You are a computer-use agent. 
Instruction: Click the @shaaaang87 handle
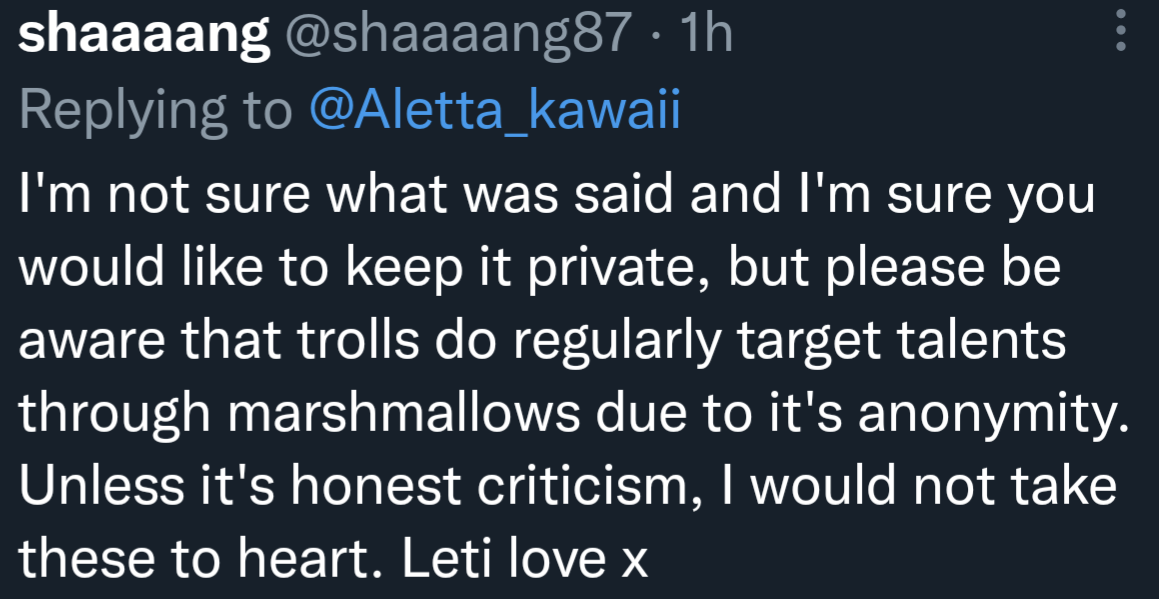pyautogui.click(x=459, y=36)
